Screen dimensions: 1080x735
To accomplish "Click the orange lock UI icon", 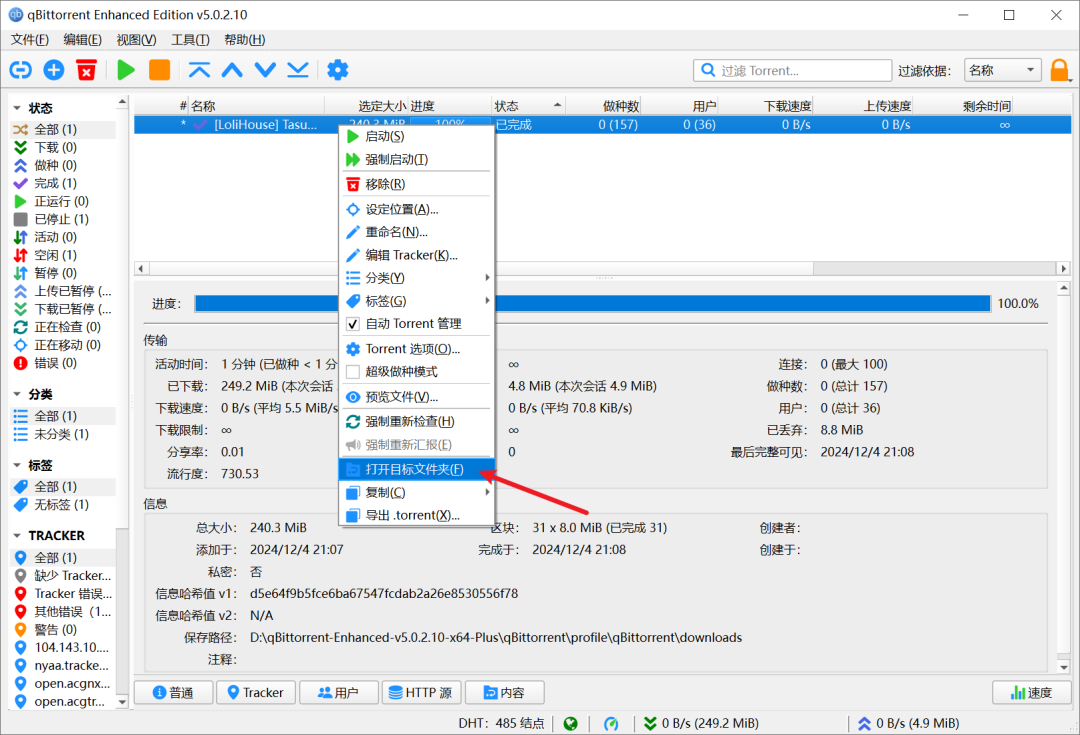I will pos(1059,70).
